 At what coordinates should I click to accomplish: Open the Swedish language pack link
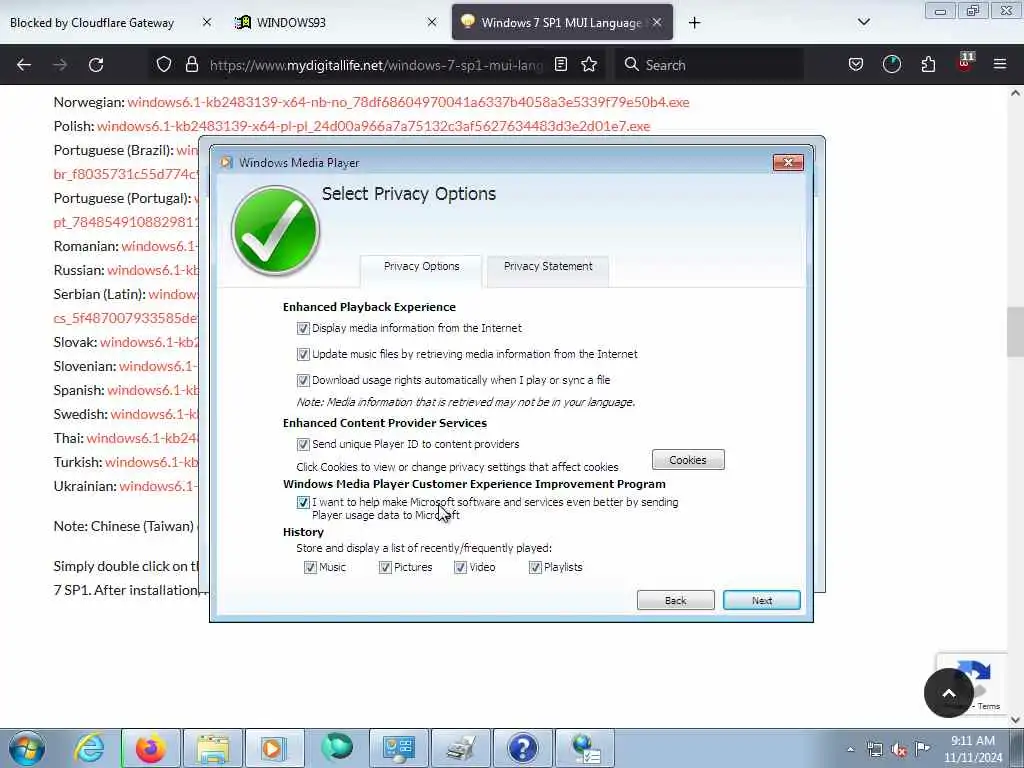[155, 415]
